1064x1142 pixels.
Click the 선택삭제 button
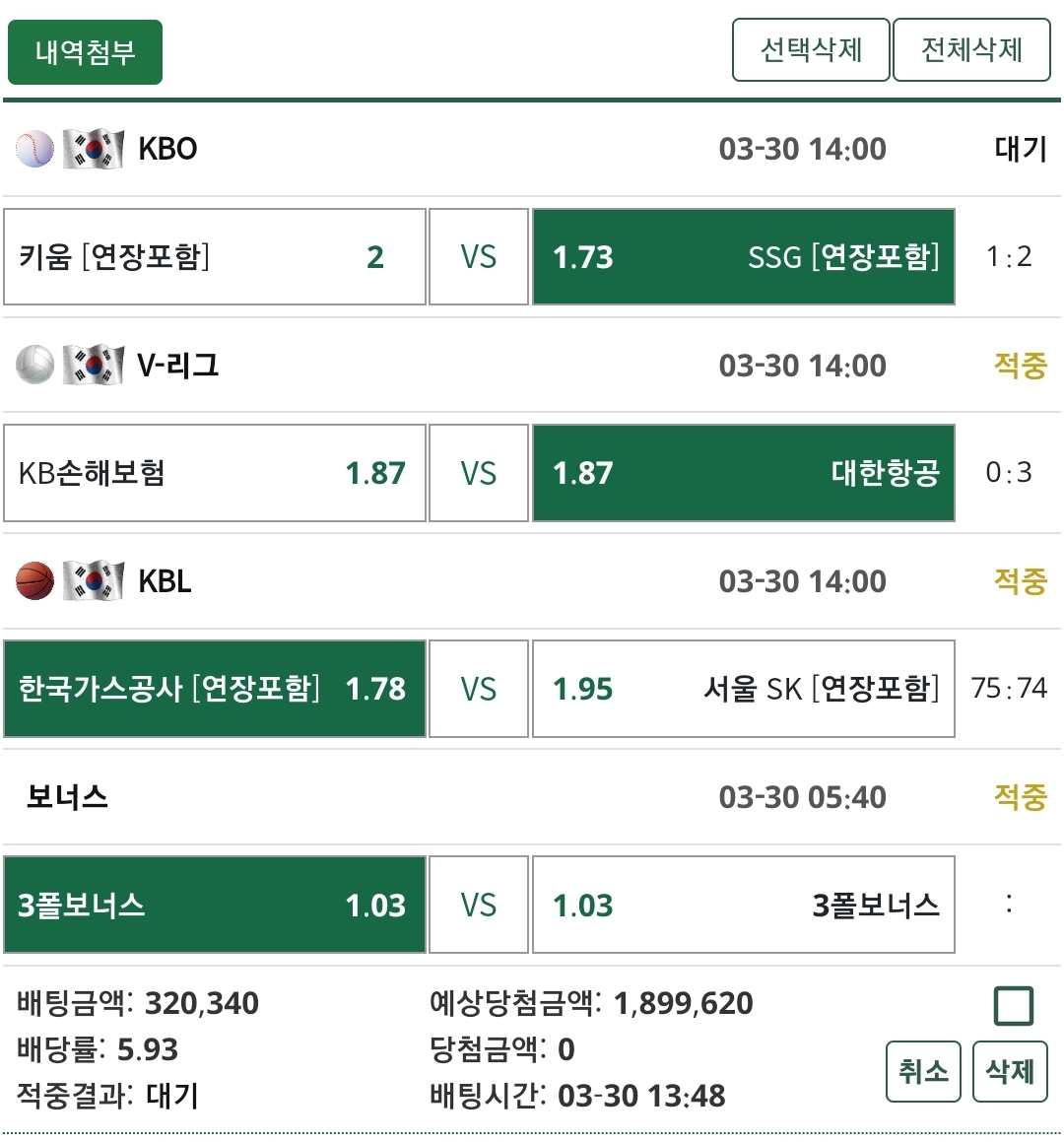[x=811, y=49]
